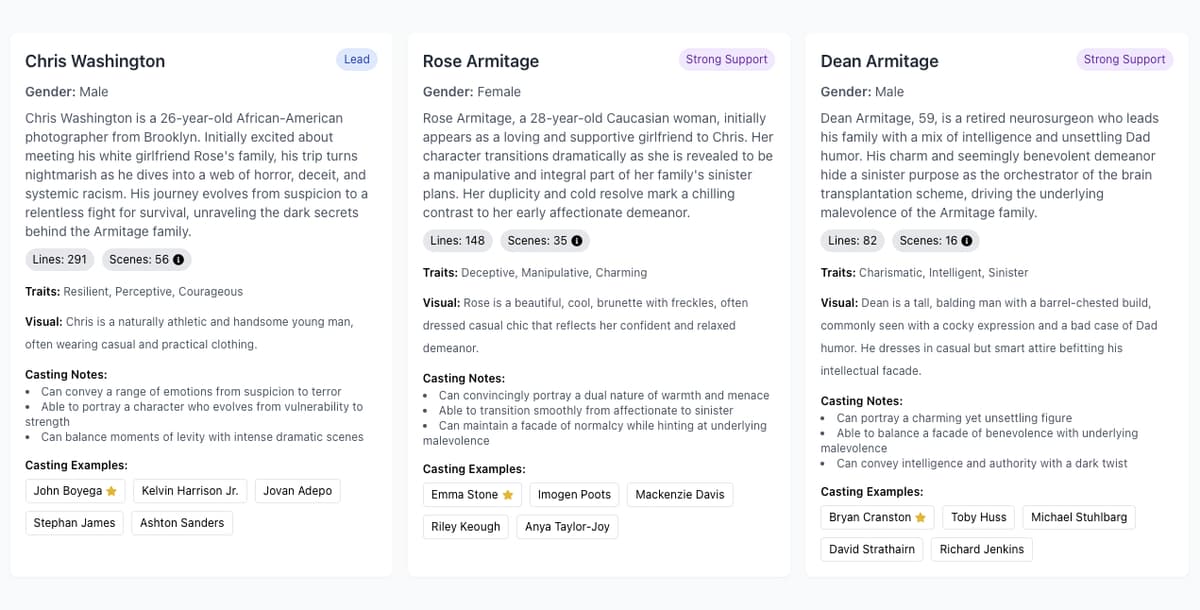Select Richard Jenkins casting example

coord(981,549)
